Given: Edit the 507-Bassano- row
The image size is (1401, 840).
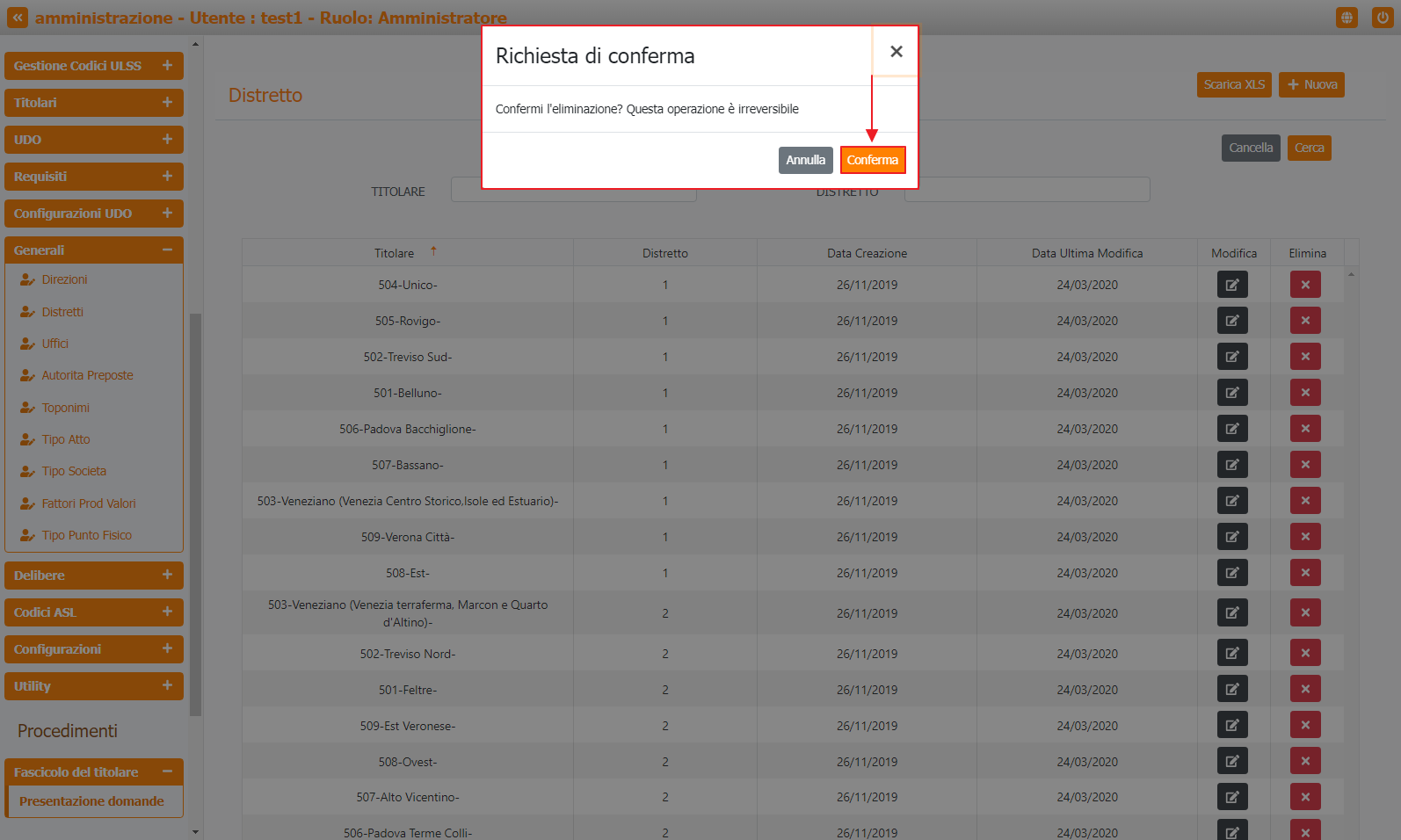Looking at the screenshot, I should pyautogui.click(x=1232, y=465).
